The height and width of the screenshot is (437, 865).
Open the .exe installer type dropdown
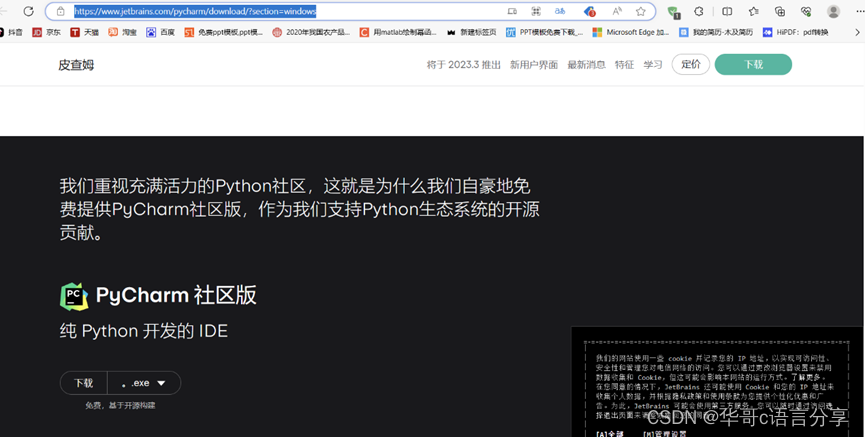144,383
